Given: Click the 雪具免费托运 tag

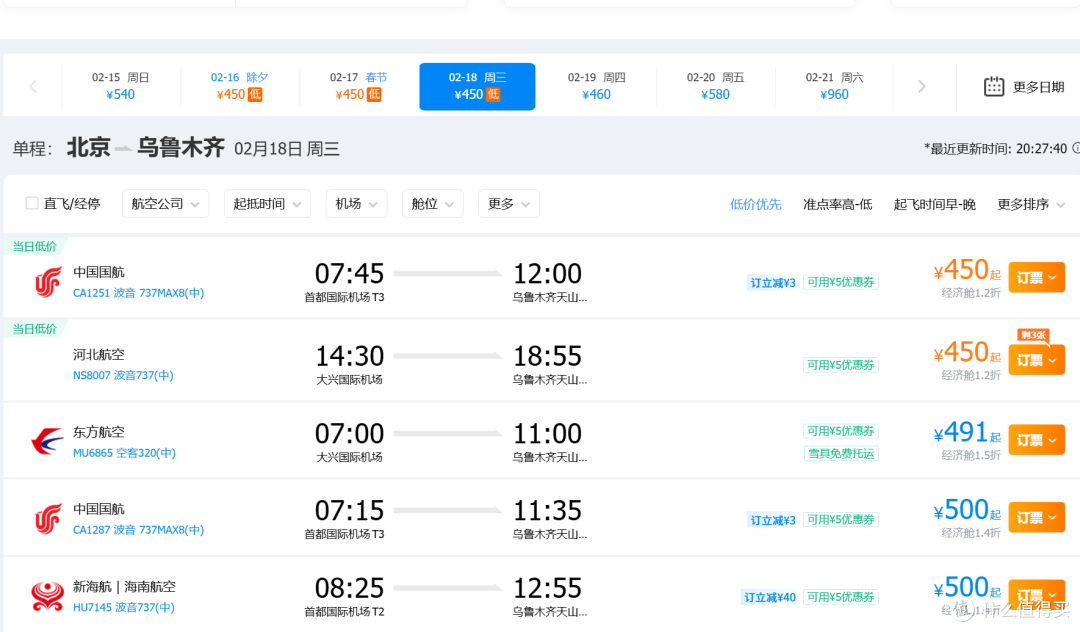Looking at the screenshot, I should 841,454.
